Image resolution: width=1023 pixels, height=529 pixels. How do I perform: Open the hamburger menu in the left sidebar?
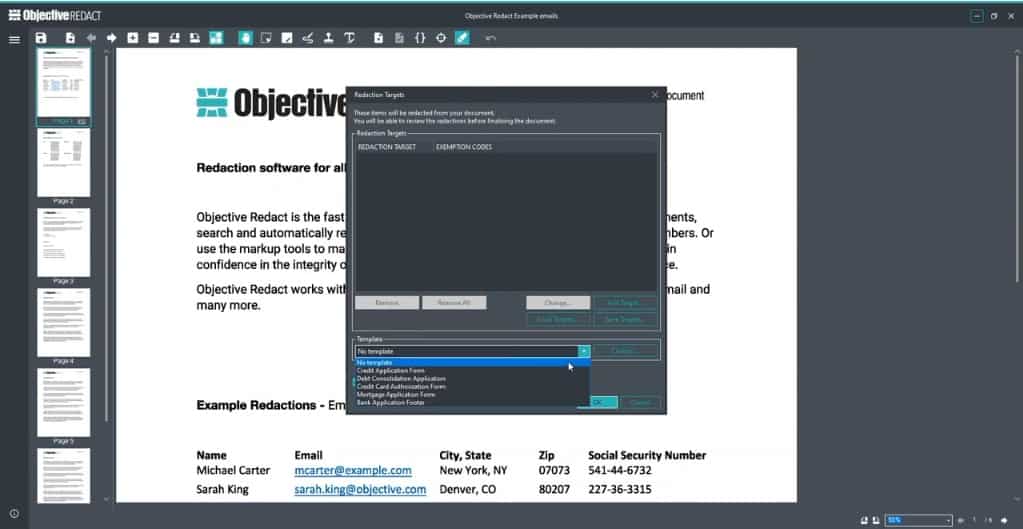pyautogui.click(x=14, y=40)
